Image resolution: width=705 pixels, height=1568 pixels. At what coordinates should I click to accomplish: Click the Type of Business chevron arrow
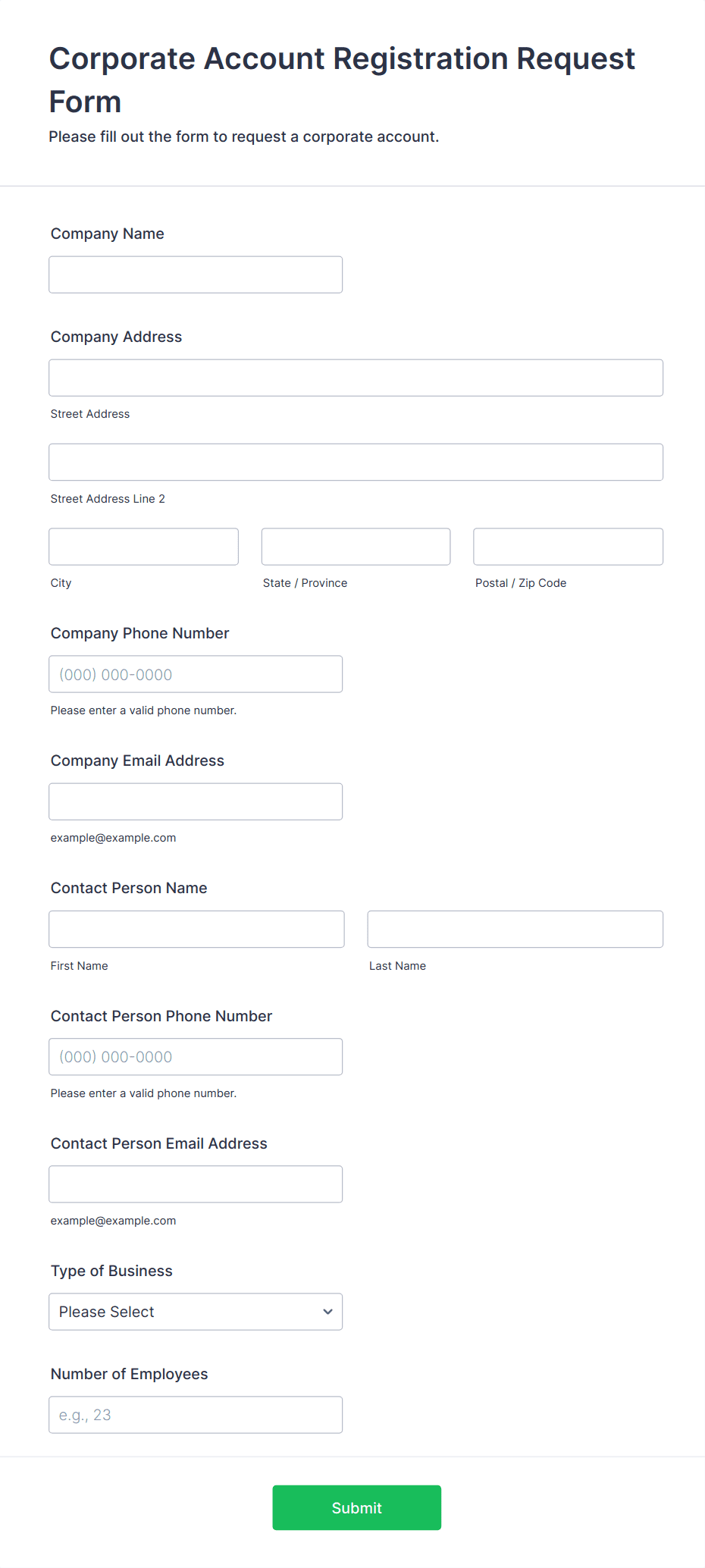[327, 1312]
